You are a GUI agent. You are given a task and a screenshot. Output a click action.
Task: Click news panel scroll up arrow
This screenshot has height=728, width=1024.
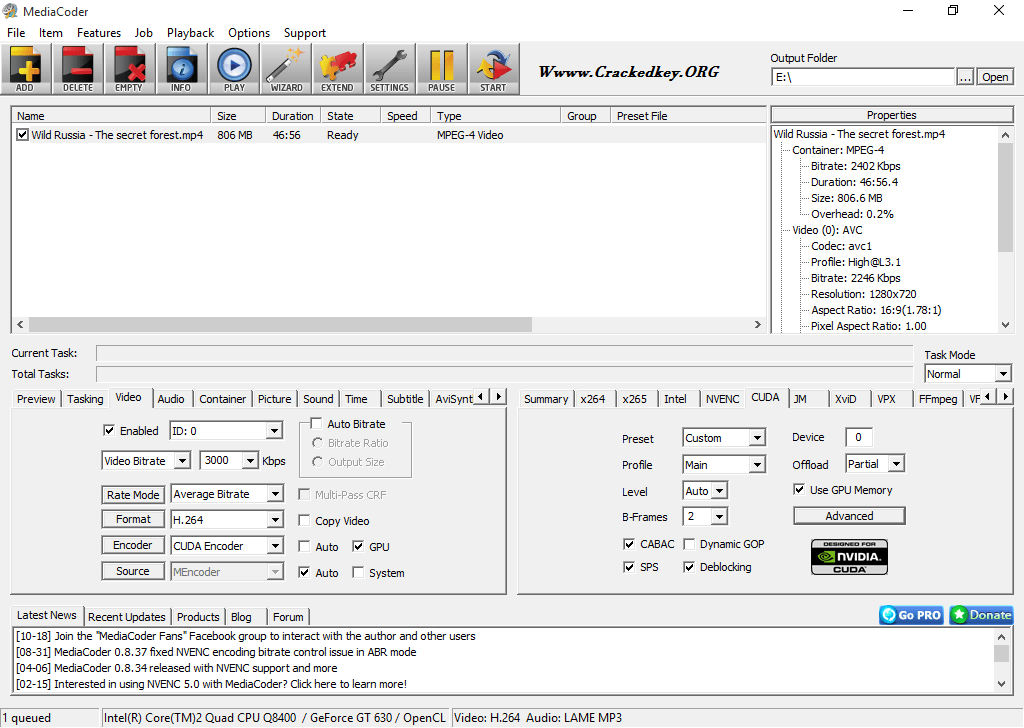(x=1002, y=637)
